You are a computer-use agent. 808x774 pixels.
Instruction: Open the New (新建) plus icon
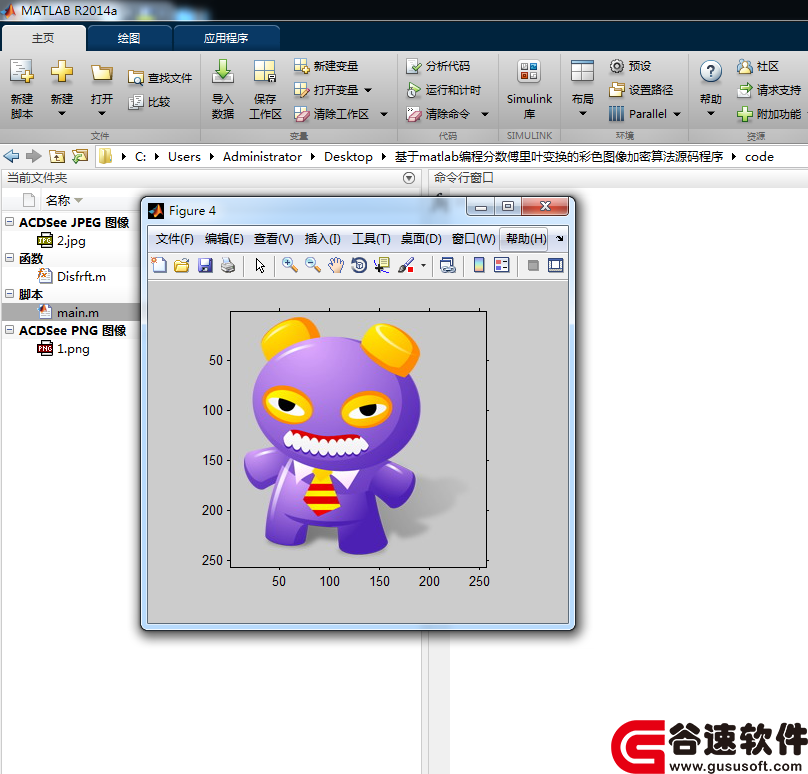61,71
